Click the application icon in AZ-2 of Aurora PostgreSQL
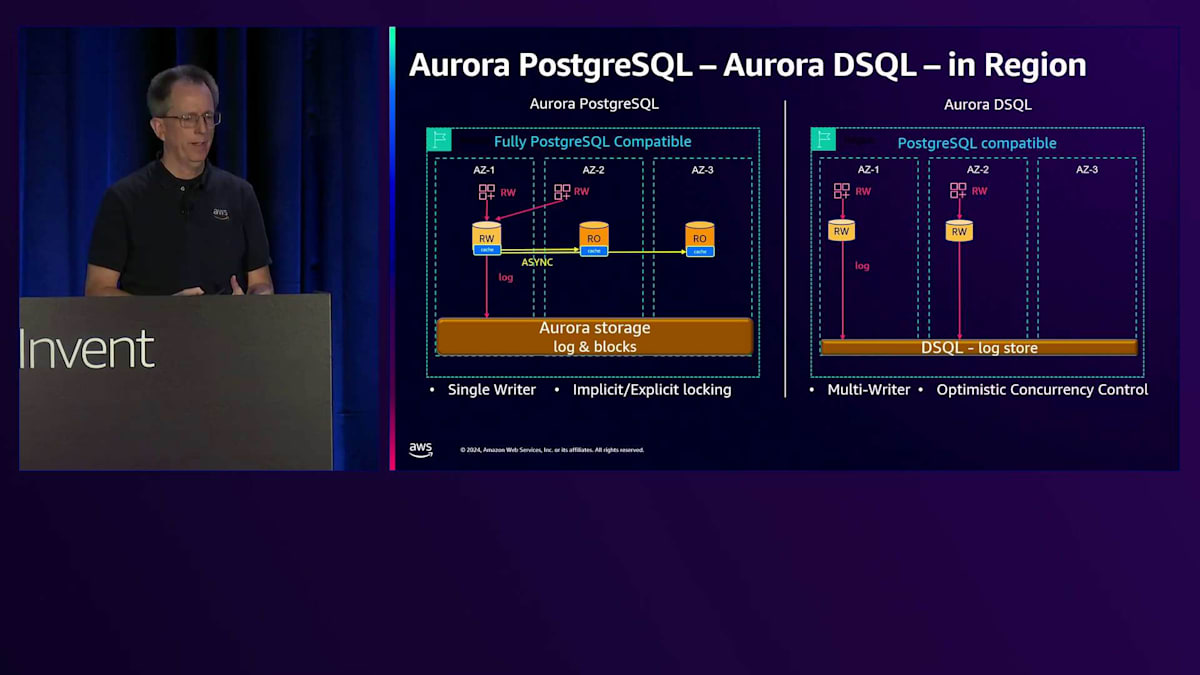Image resolution: width=1200 pixels, height=675 pixels. [x=563, y=192]
